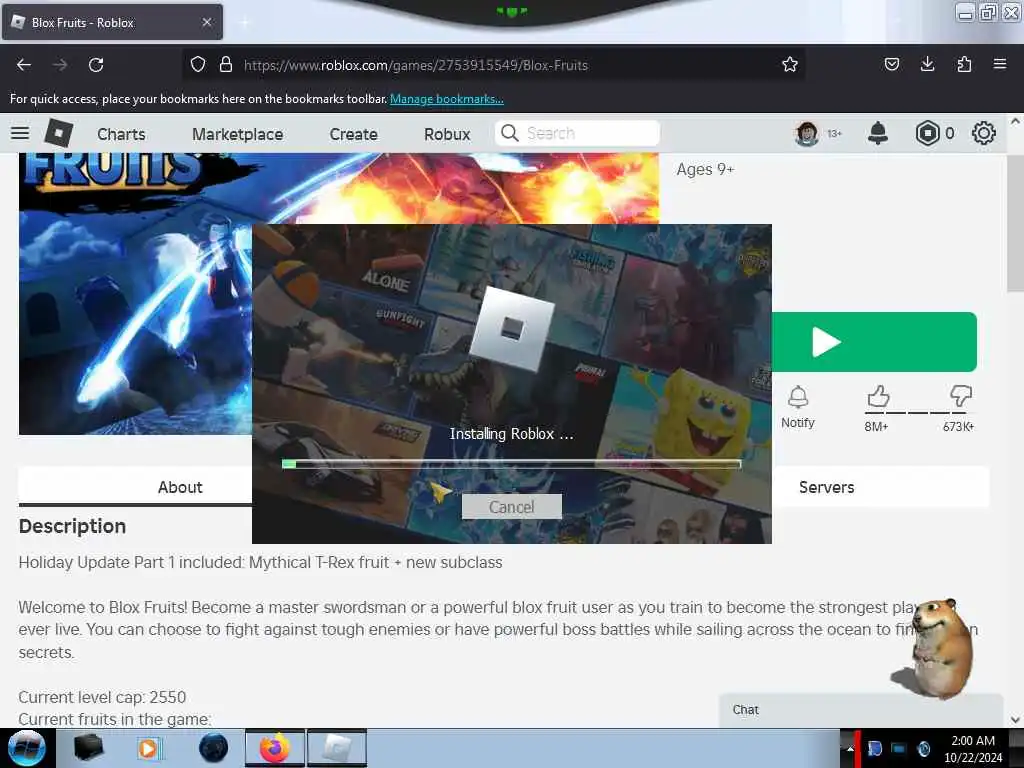This screenshot has height=768, width=1024.
Task: Click the Description heading
Action: [x=72, y=526]
